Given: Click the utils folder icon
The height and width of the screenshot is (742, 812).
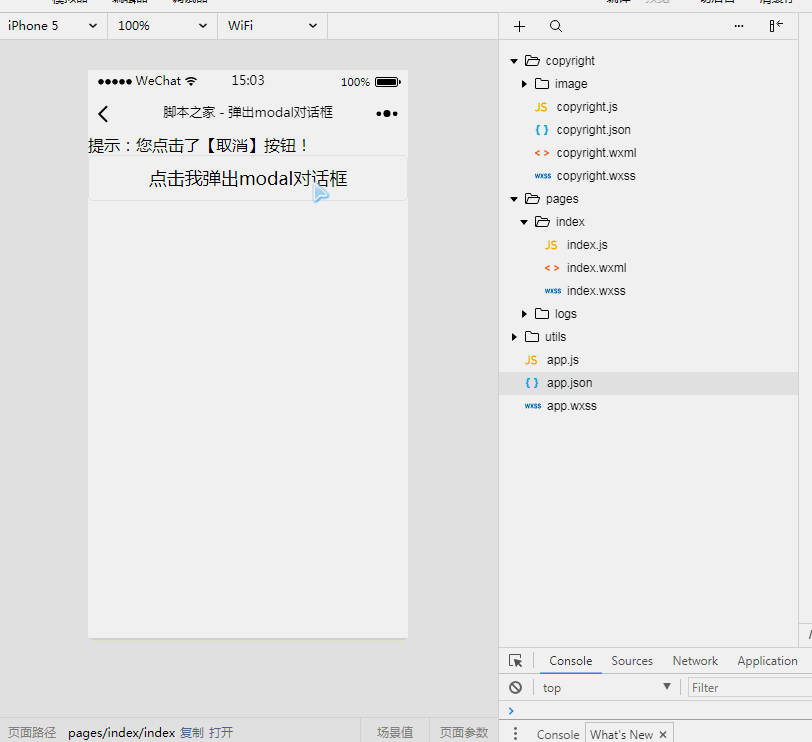Looking at the screenshot, I should pyautogui.click(x=532, y=337).
